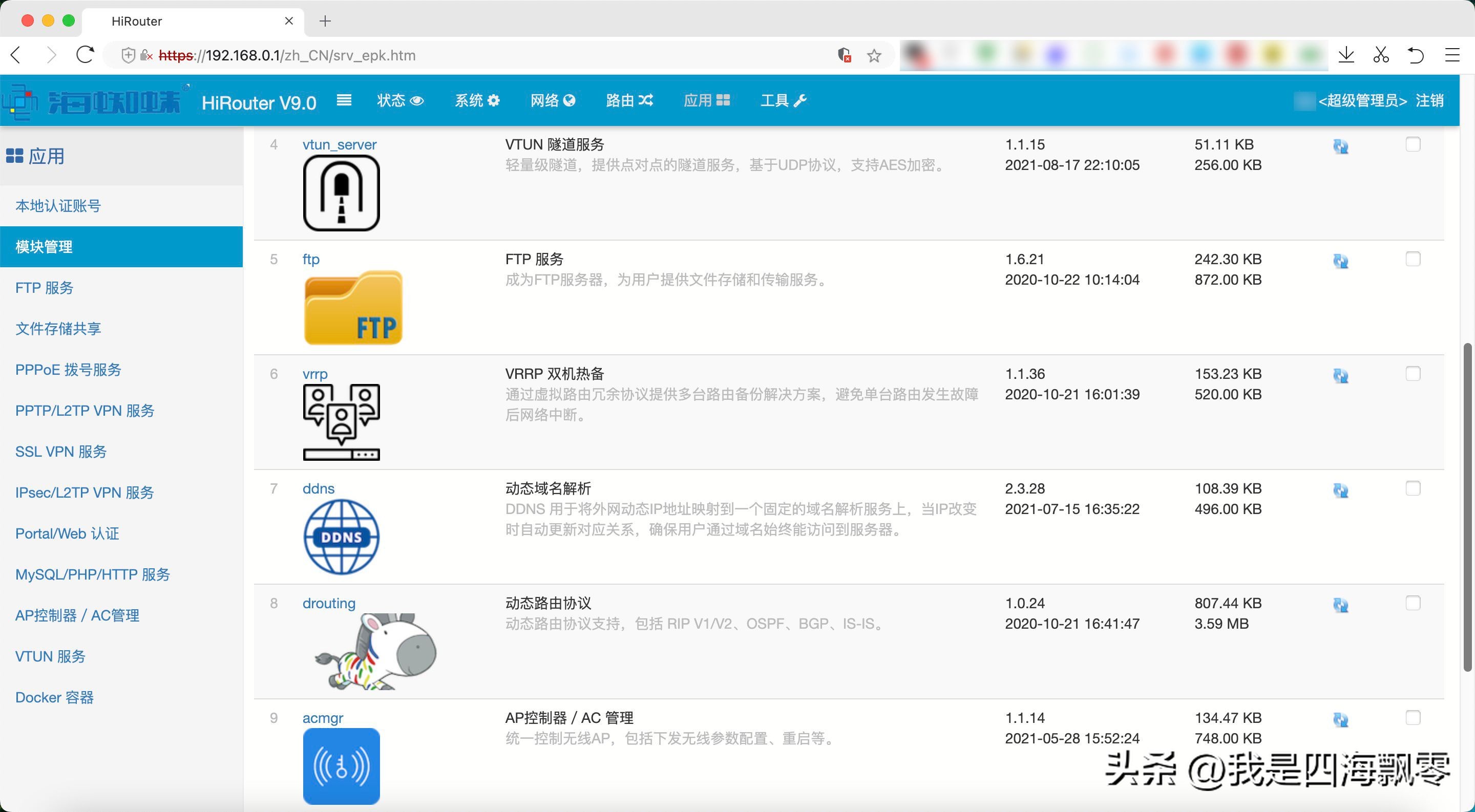Download the ddns module
The image size is (1475, 812).
[x=1341, y=490]
